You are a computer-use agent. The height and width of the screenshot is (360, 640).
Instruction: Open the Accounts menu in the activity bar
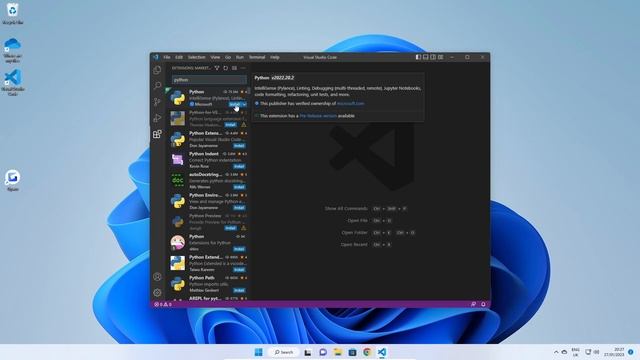coord(157,277)
